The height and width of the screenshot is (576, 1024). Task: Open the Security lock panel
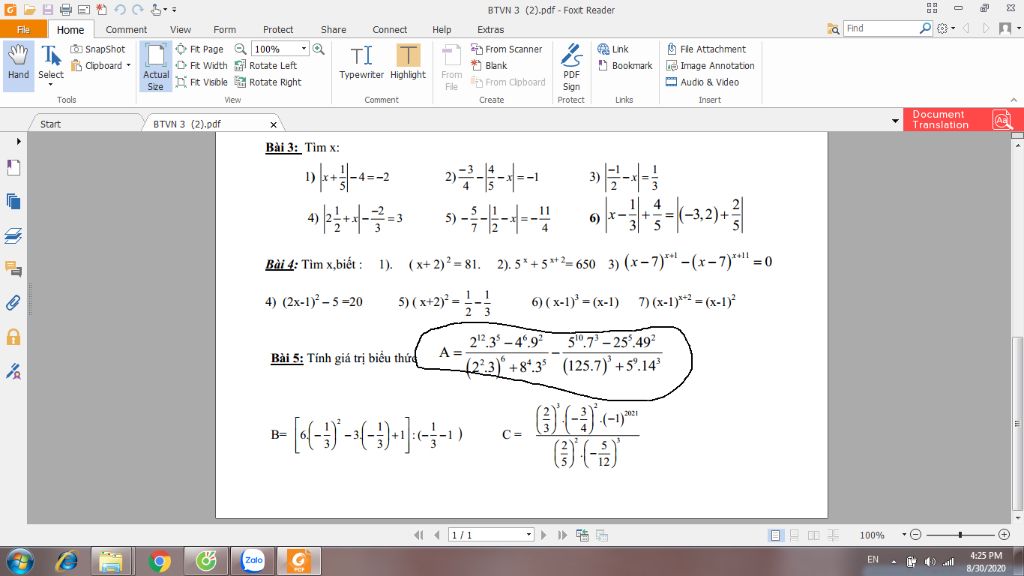[x=13, y=337]
